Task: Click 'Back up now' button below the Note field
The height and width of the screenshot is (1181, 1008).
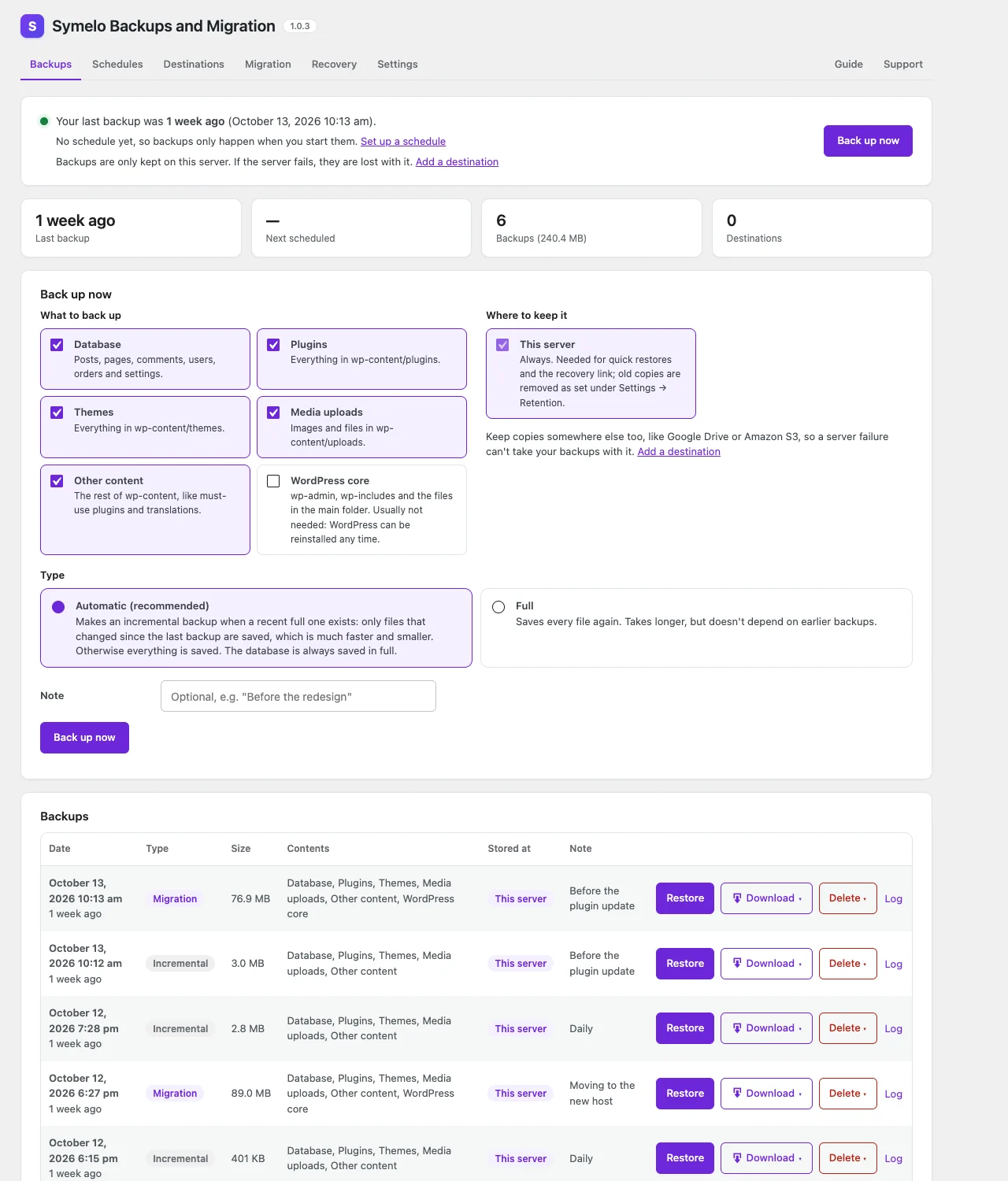Action: point(84,738)
